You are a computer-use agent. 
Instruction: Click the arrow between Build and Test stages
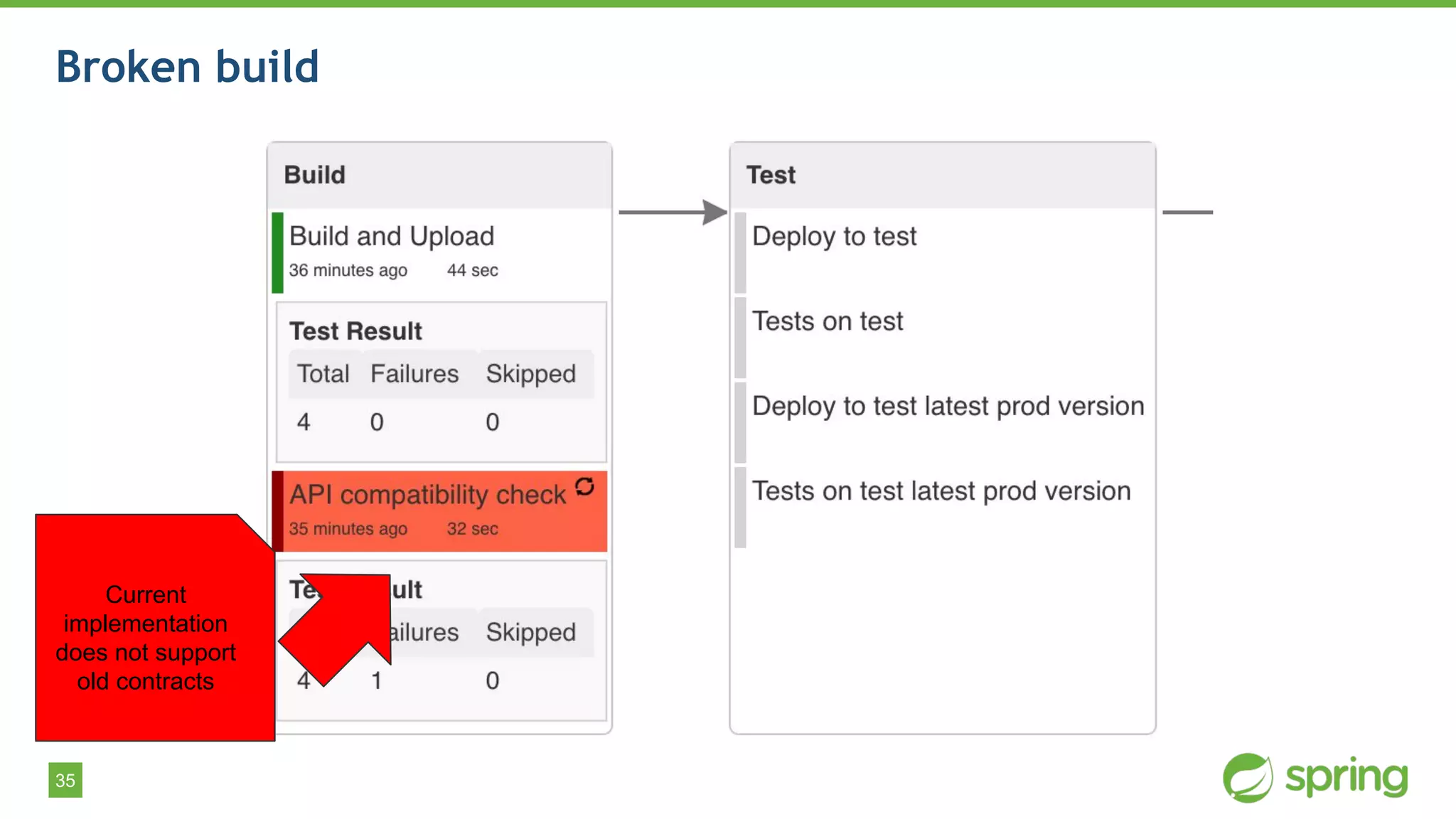pos(672,212)
